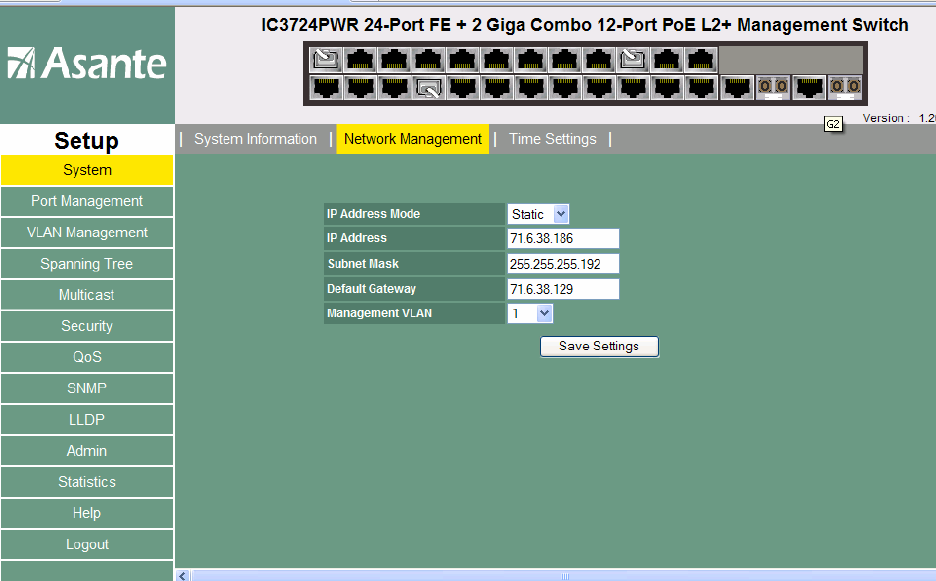Click the Default Gateway label
Image resolution: width=936 pixels, height=581 pixels.
[371, 289]
